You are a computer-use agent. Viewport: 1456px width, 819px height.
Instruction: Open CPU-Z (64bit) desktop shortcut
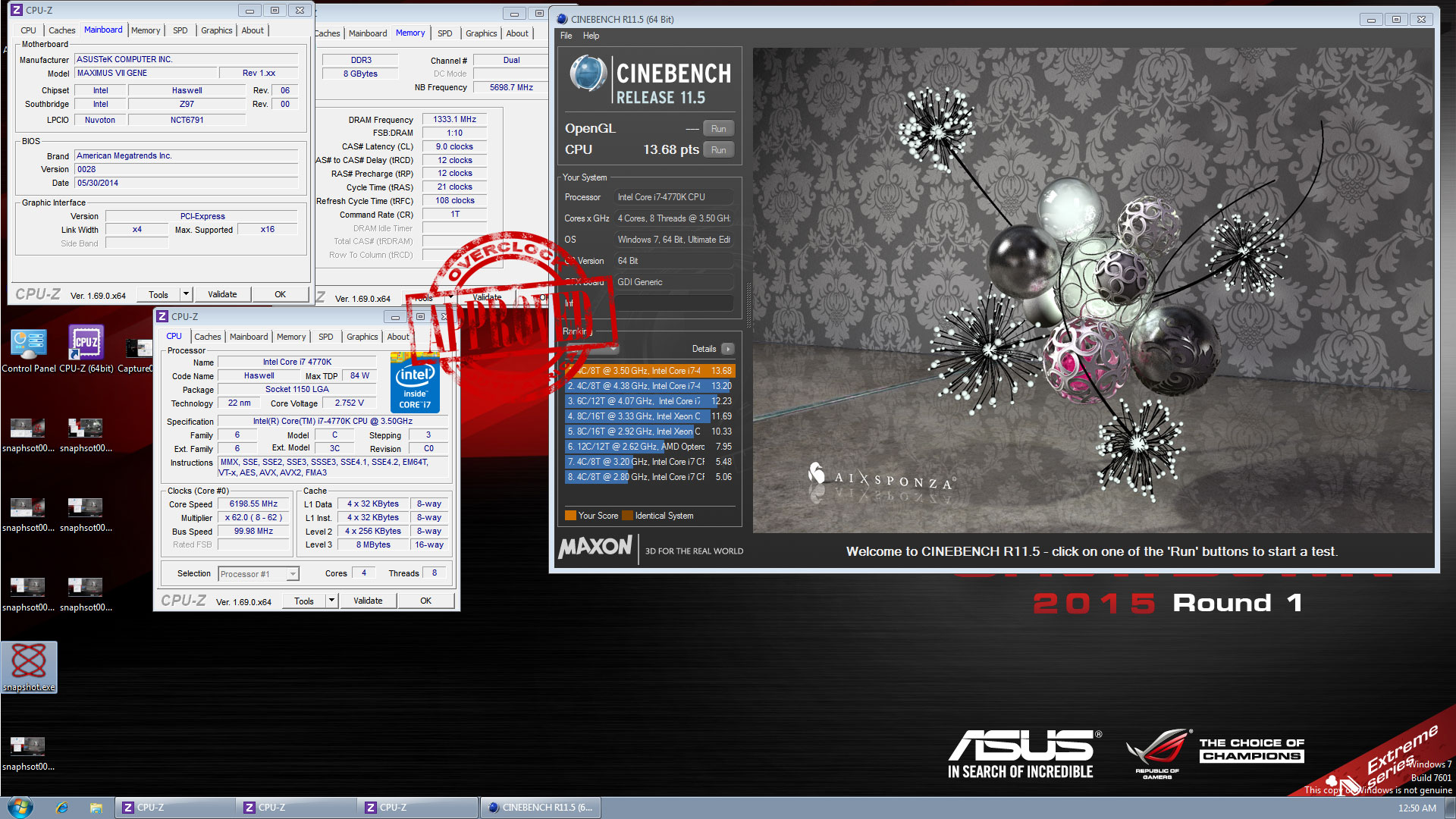coord(86,350)
